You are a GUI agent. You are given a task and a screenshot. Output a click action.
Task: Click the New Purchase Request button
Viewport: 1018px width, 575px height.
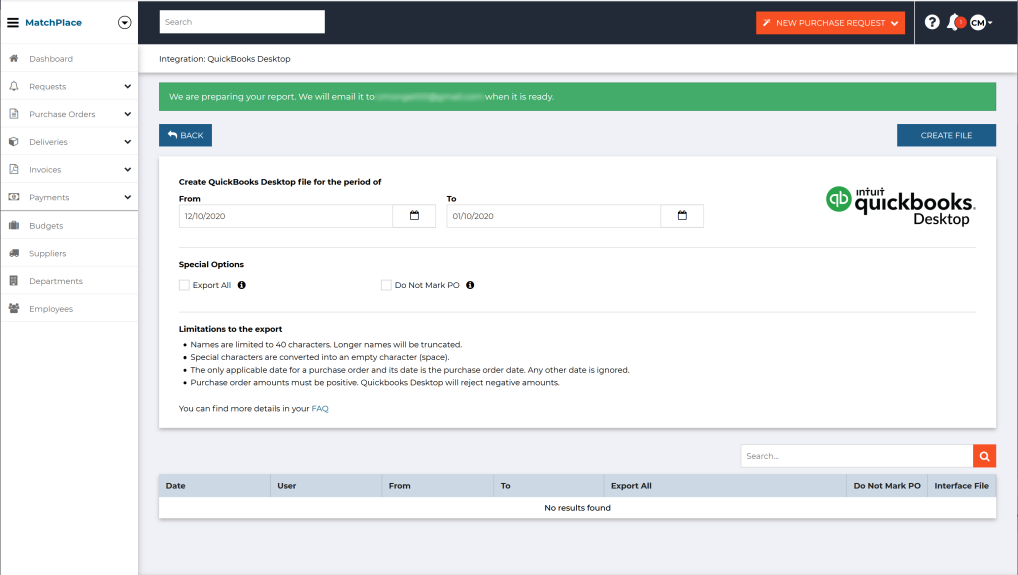[830, 23]
